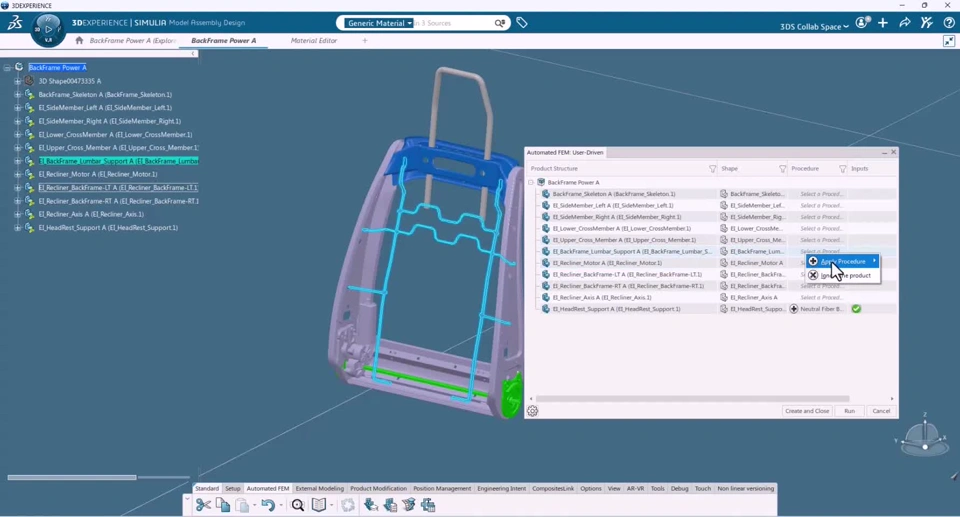Click the right scroll arrow in FEM dialog
This screenshot has width=960, height=517.
pos(891,399)
